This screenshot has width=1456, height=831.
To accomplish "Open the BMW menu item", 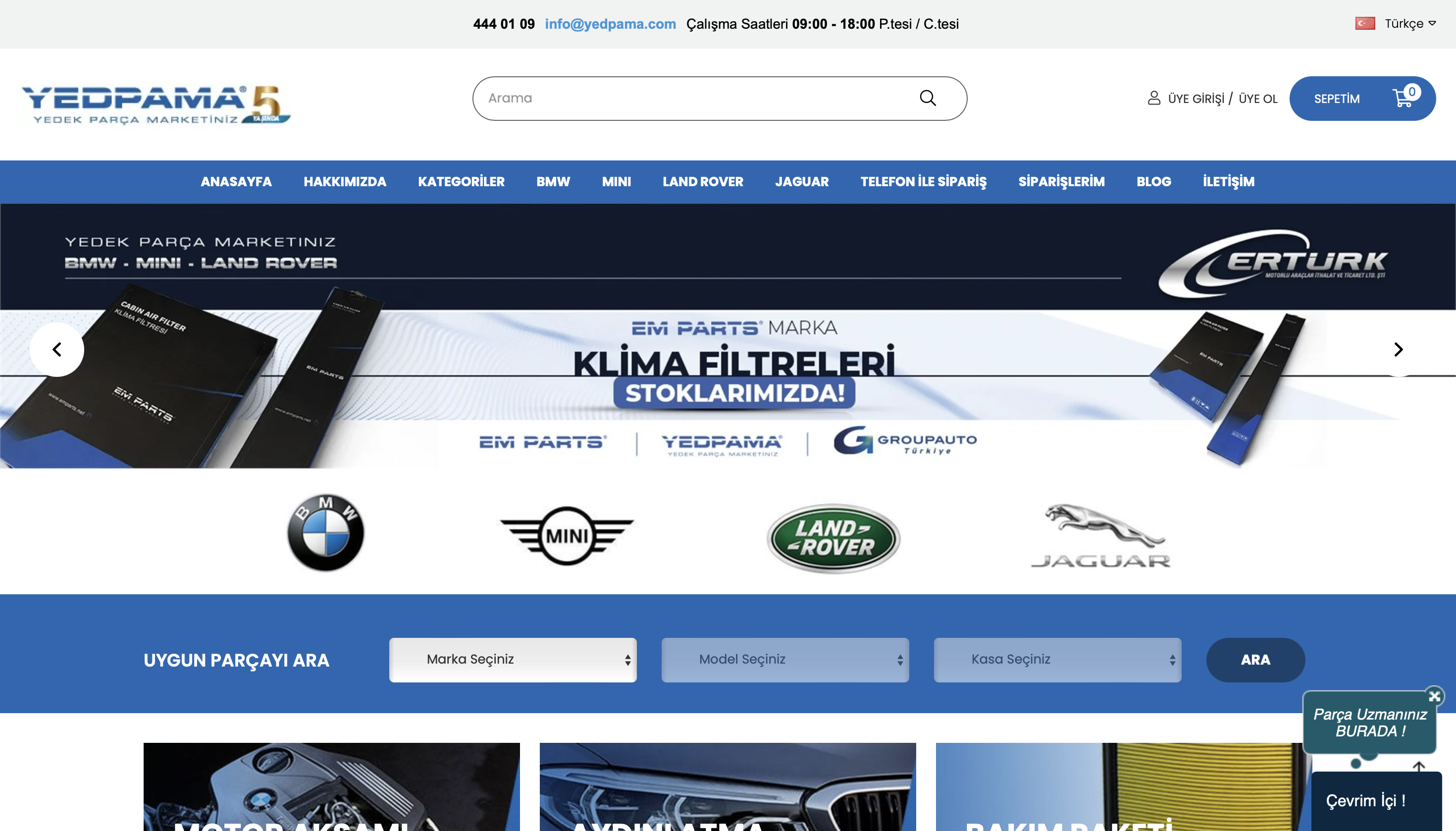I will 553,181.
